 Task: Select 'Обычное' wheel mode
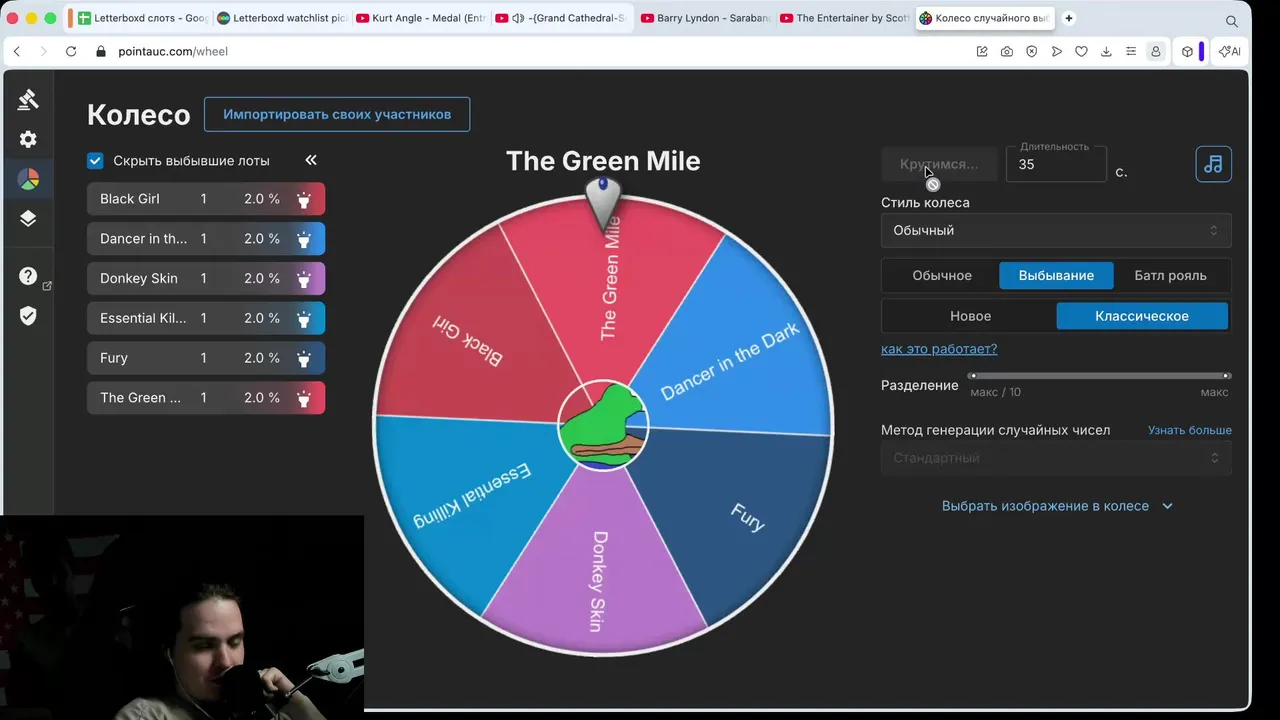[x=941, y=275]
